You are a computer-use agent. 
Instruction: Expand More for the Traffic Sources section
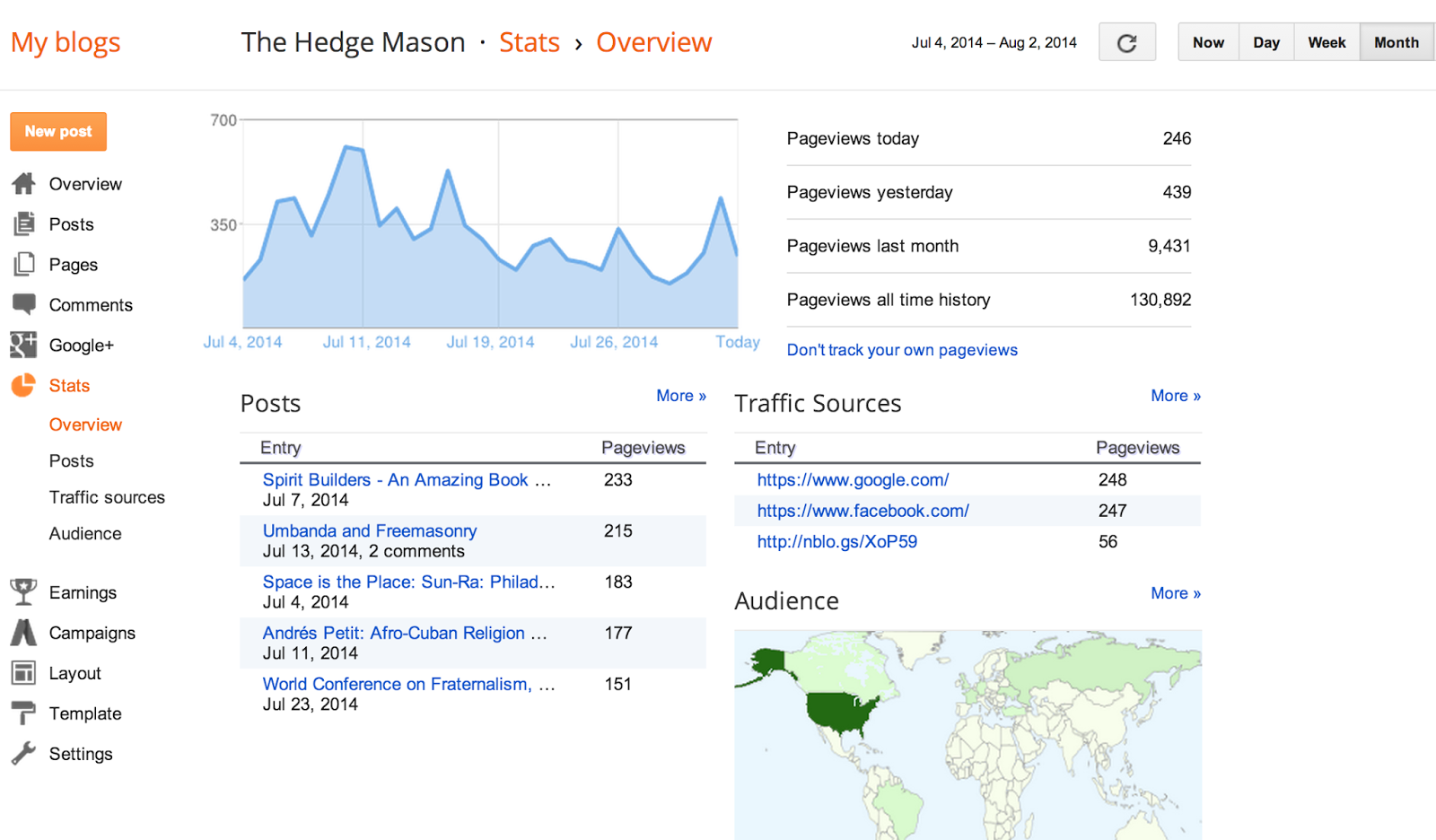coord(1176,396)
